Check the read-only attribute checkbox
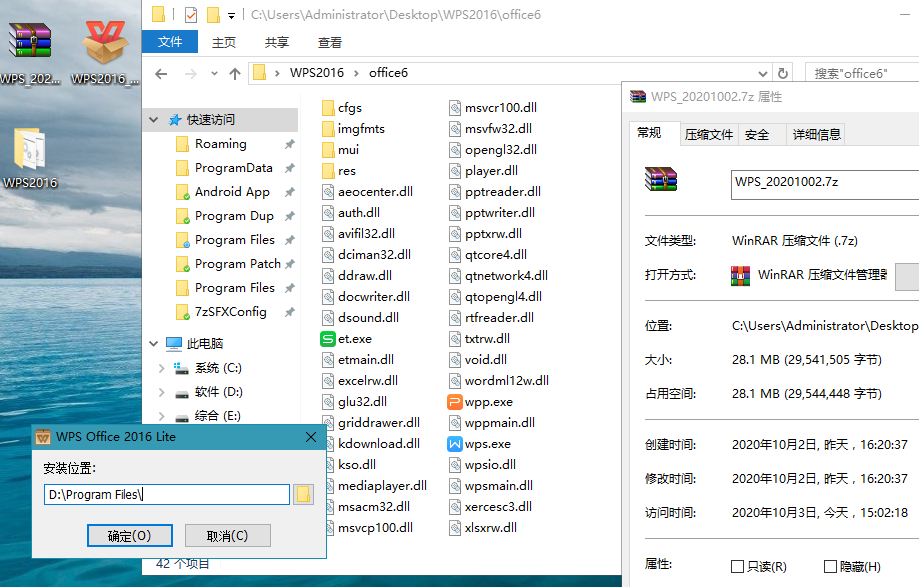The image size is (919, 587). (737, 566)
